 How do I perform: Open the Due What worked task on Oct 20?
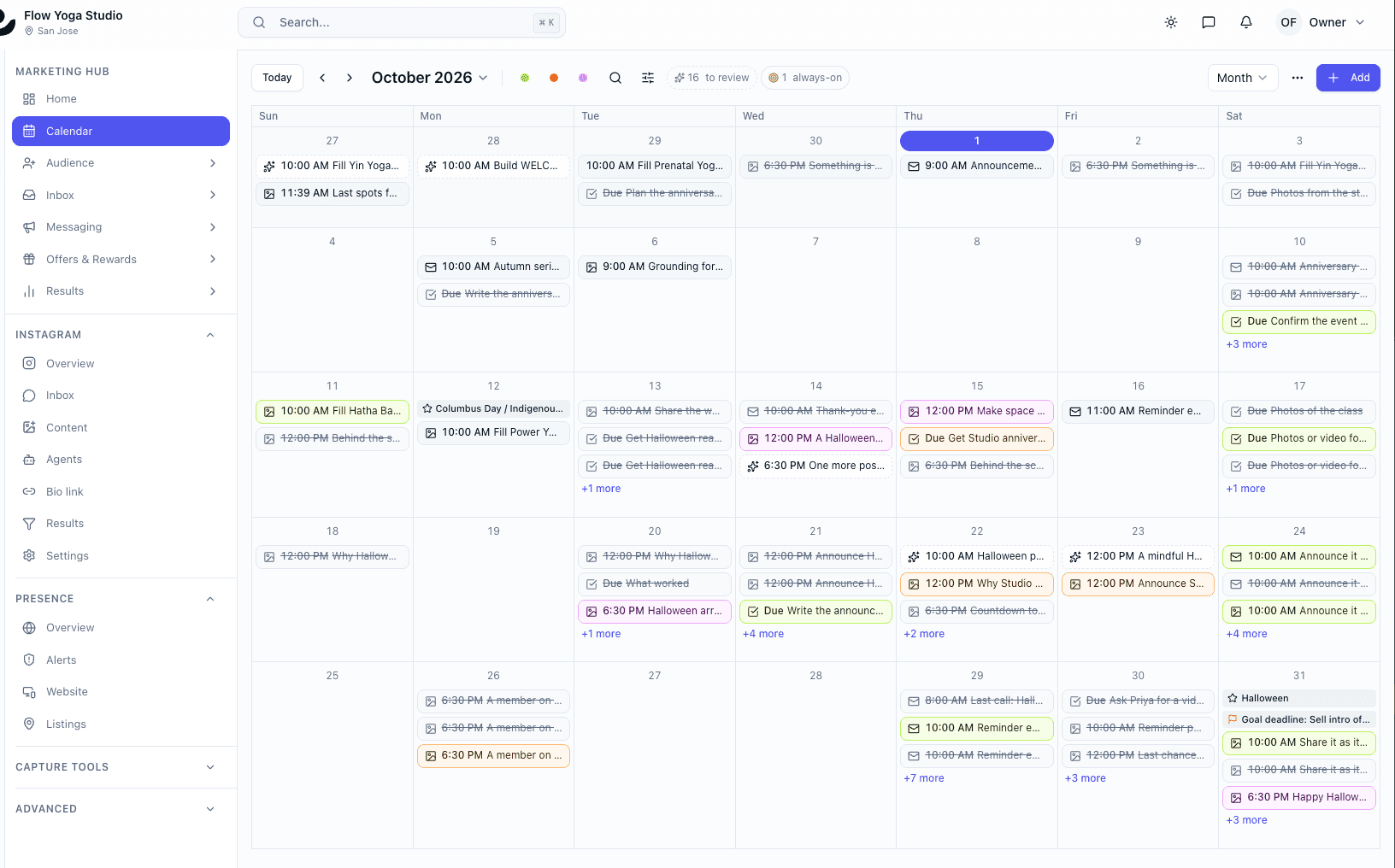[655, 584]
